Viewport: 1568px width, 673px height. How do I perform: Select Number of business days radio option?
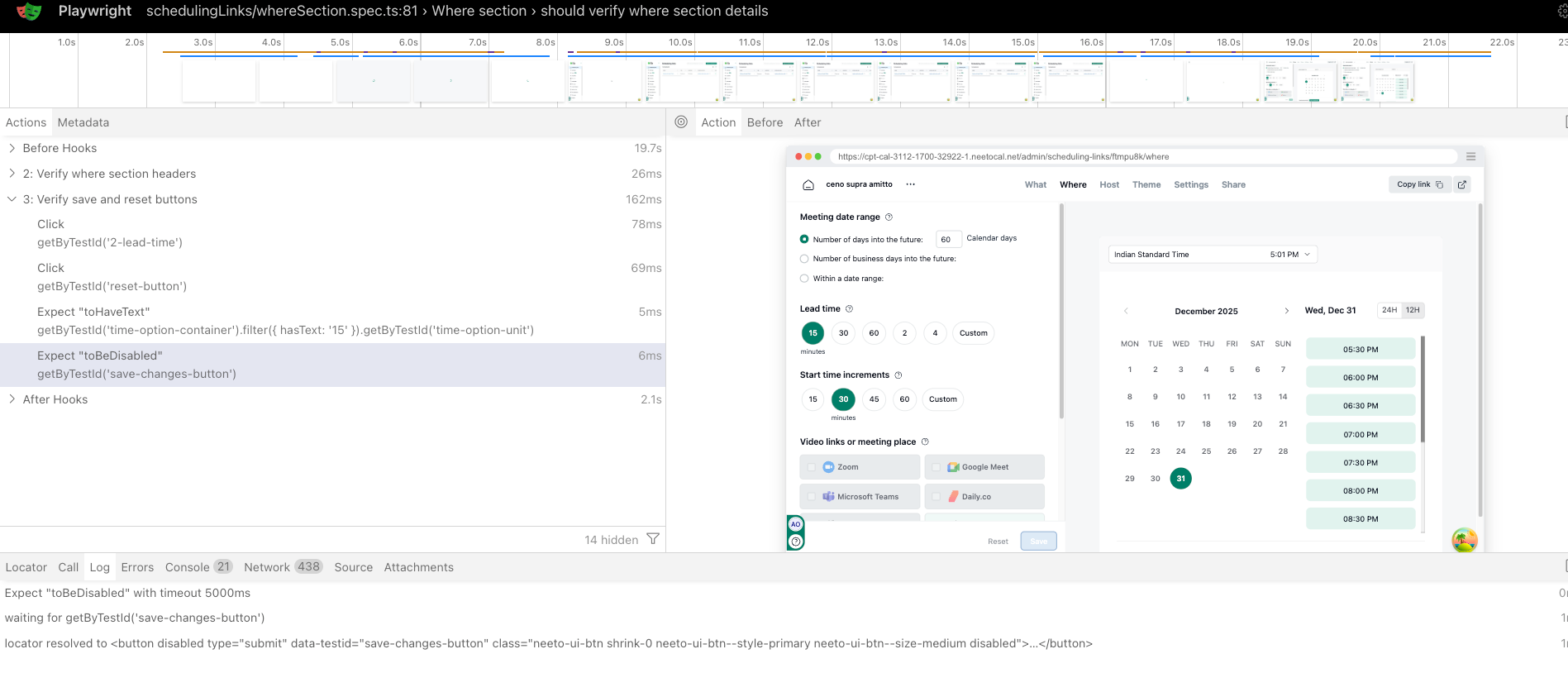(x=804, y=259)
